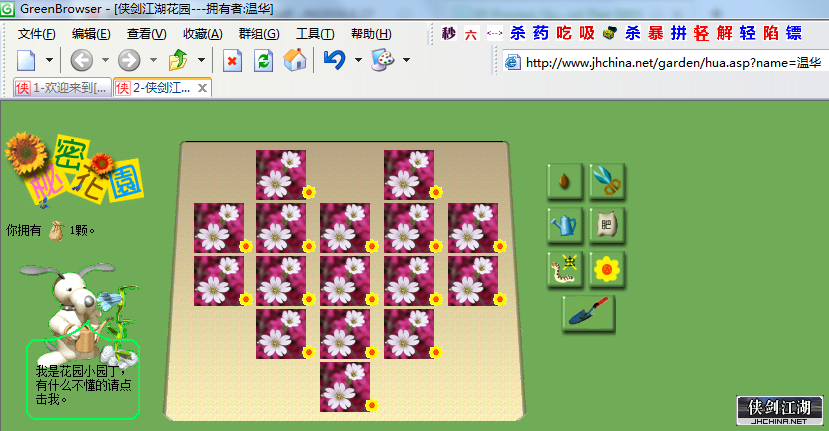Open the 工具(T) menu
The image size is (829, 431).
tap(315, 34)
